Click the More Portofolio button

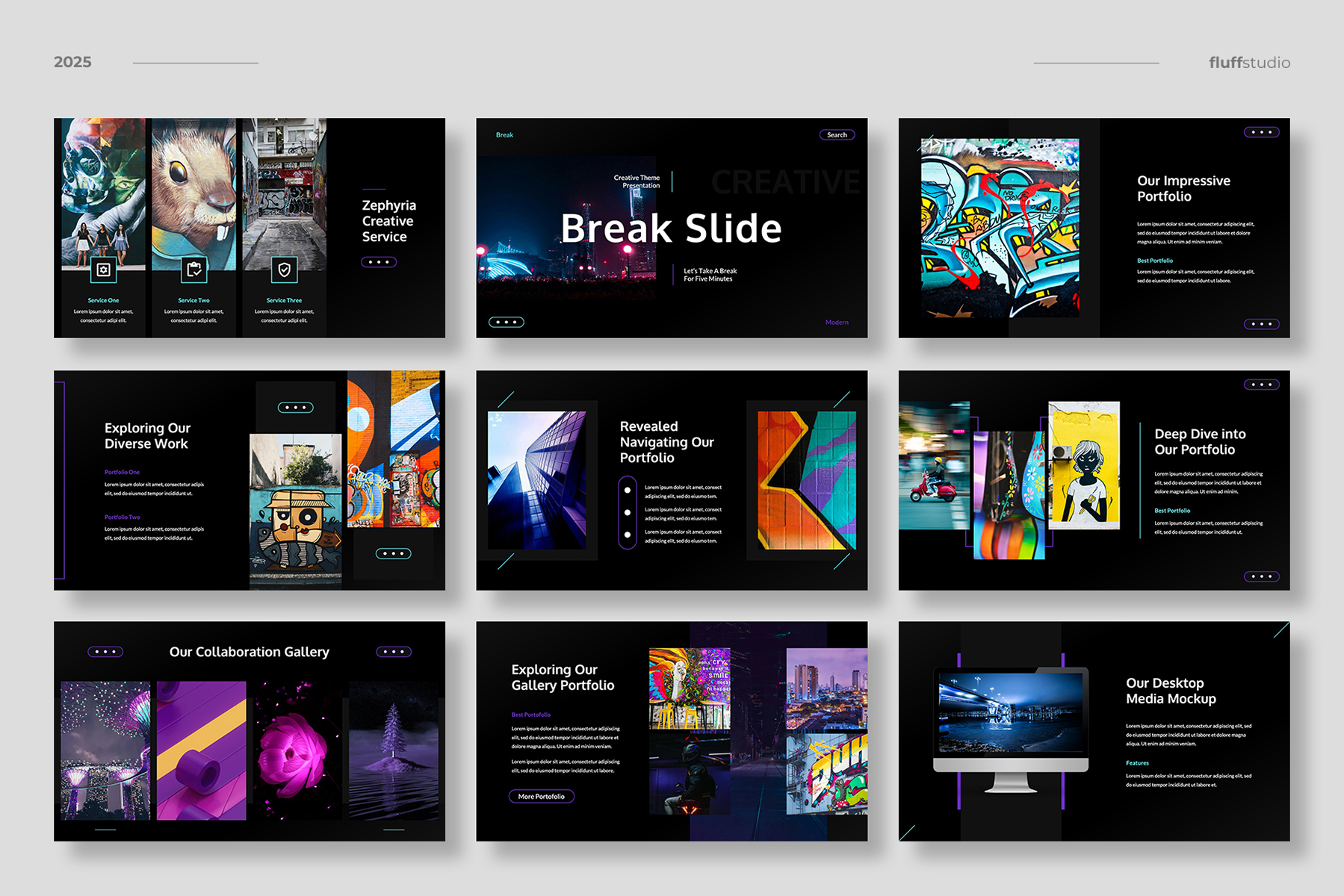click(x=542, y=797)
